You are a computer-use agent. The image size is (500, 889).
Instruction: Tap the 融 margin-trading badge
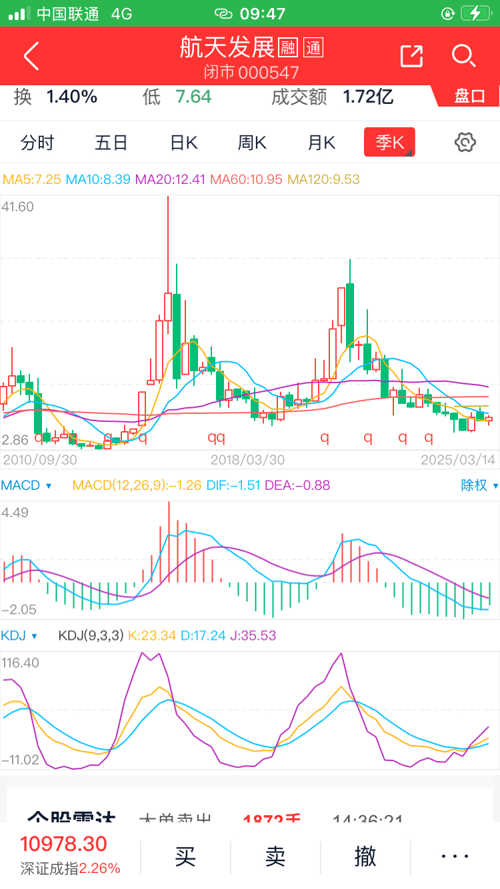pyautogui.click(x=288, y=48)
